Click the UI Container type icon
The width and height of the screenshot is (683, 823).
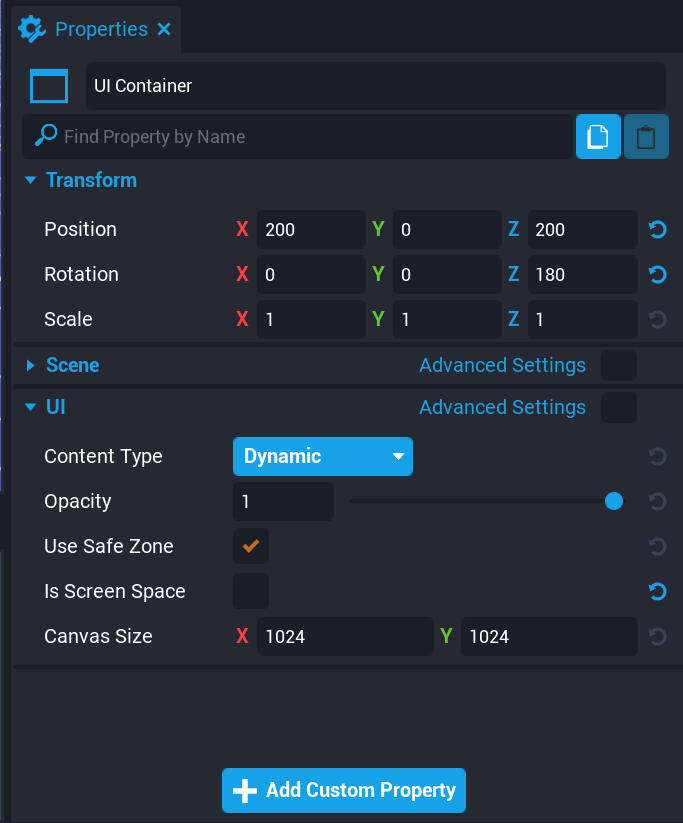pos(49,86)
